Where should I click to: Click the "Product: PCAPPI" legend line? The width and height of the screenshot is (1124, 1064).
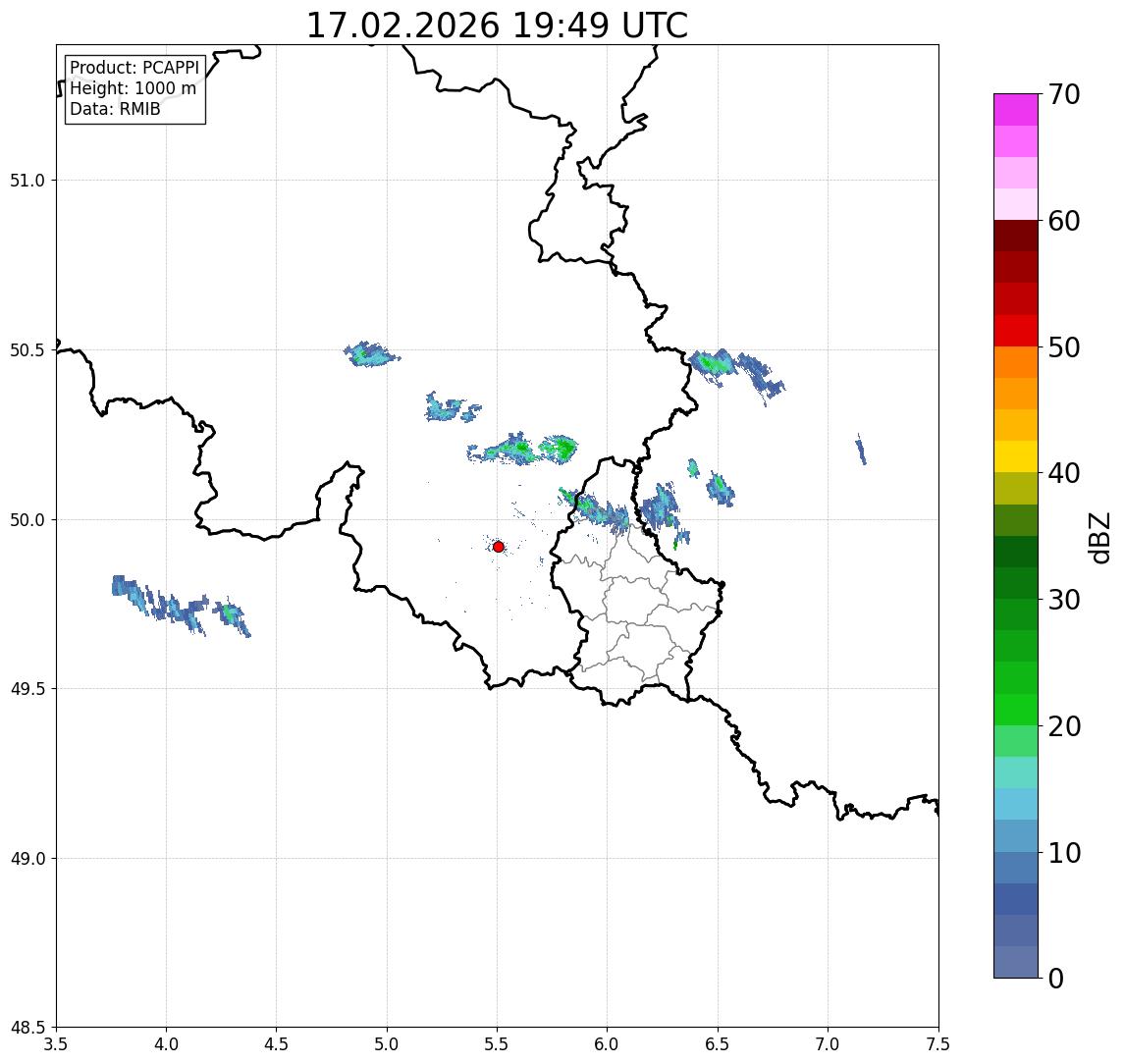point(134,68)
